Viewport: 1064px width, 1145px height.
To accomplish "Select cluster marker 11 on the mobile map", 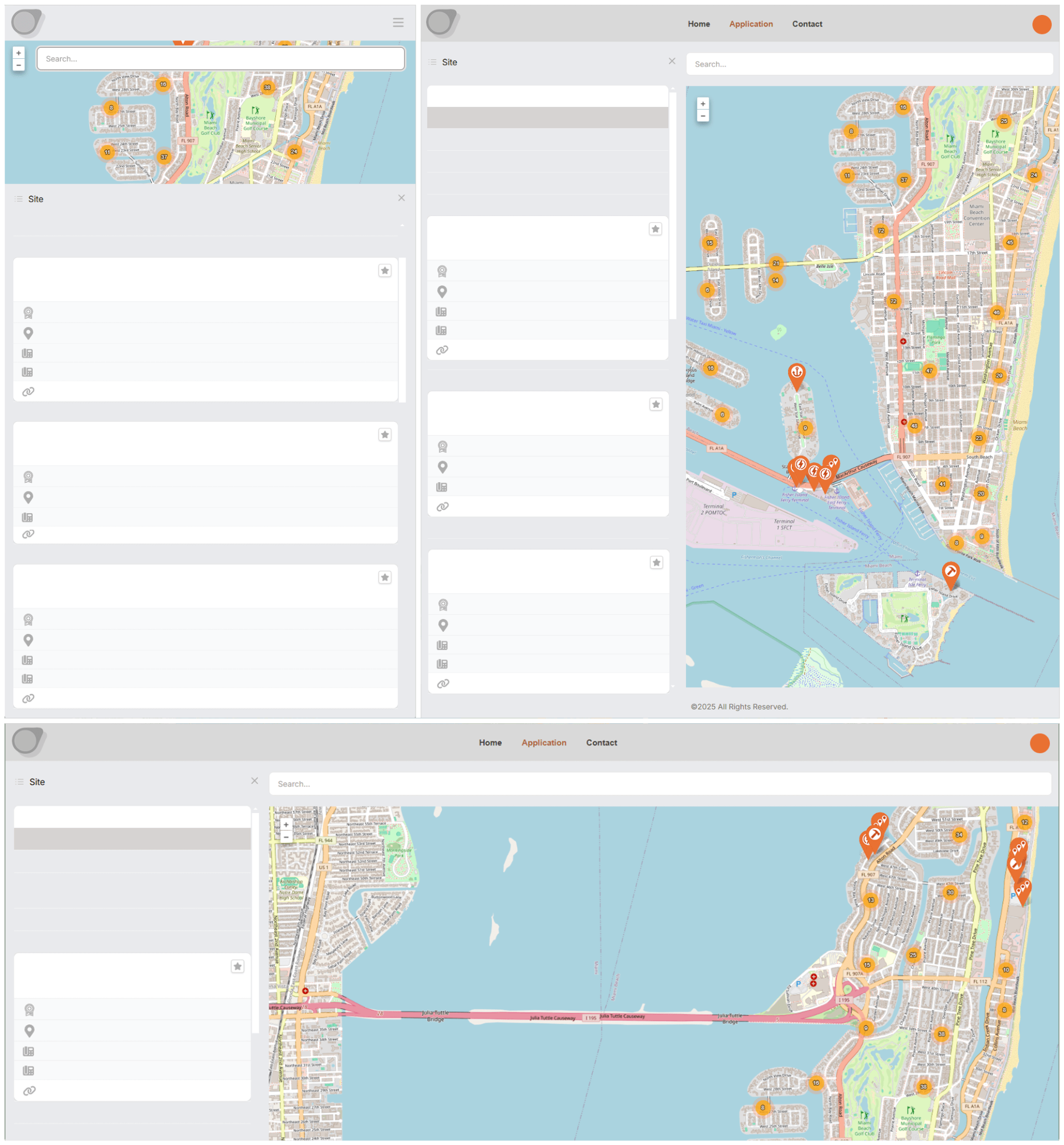I will 107,152.
